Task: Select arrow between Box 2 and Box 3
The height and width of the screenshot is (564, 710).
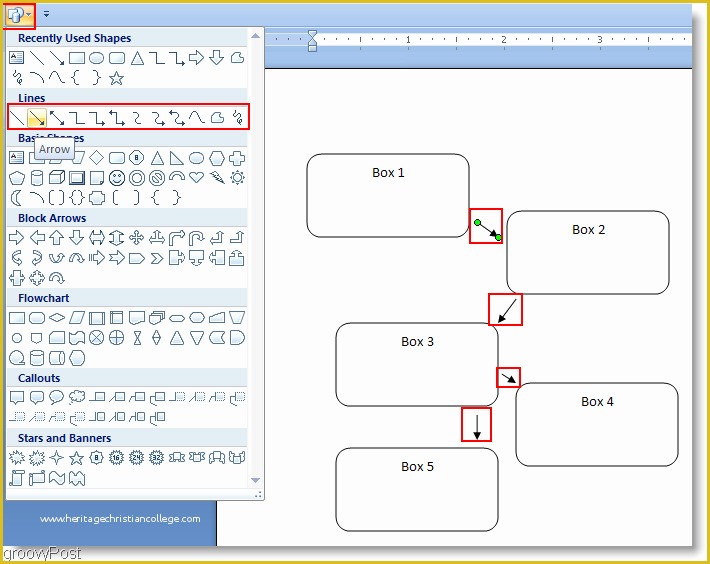Action: pos(507,311)
